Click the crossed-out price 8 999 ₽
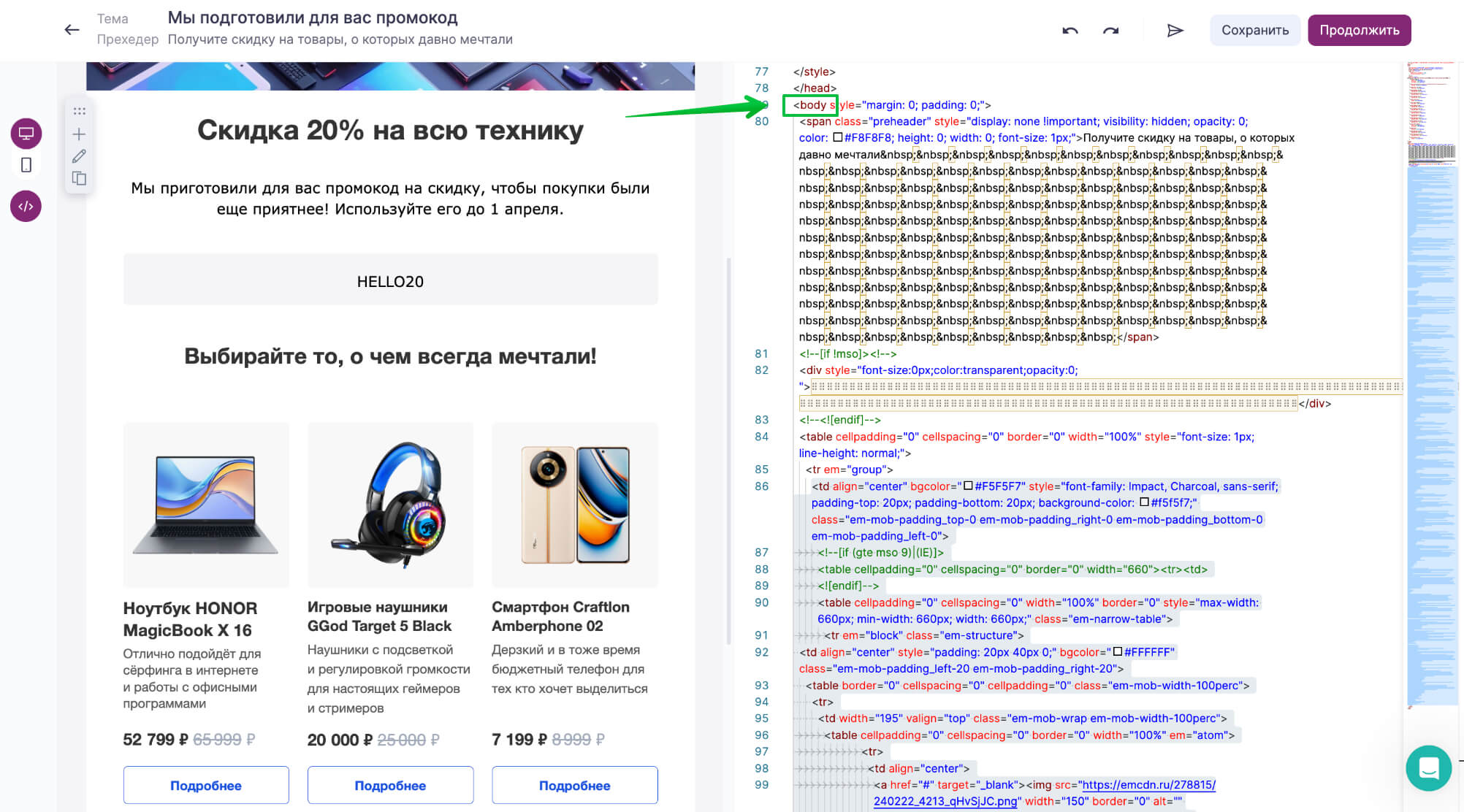This screenshot has height=812, width=1464. (x=578, y=740)
